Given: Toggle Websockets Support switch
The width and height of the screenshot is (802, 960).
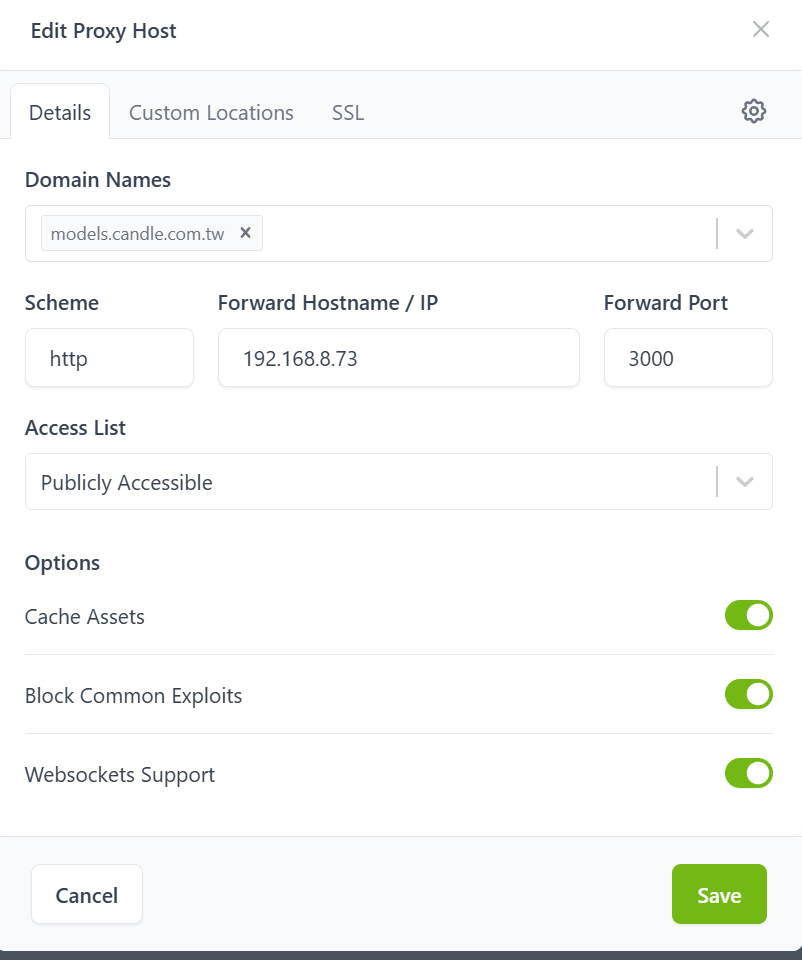Looking at the screenshot, I should click(748, 773).
